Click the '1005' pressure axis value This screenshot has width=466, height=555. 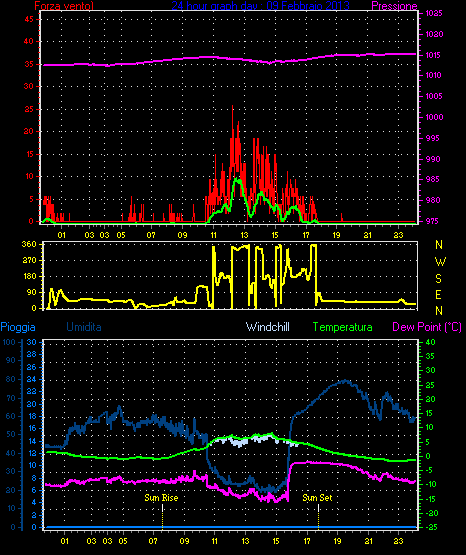pos(434,96)
